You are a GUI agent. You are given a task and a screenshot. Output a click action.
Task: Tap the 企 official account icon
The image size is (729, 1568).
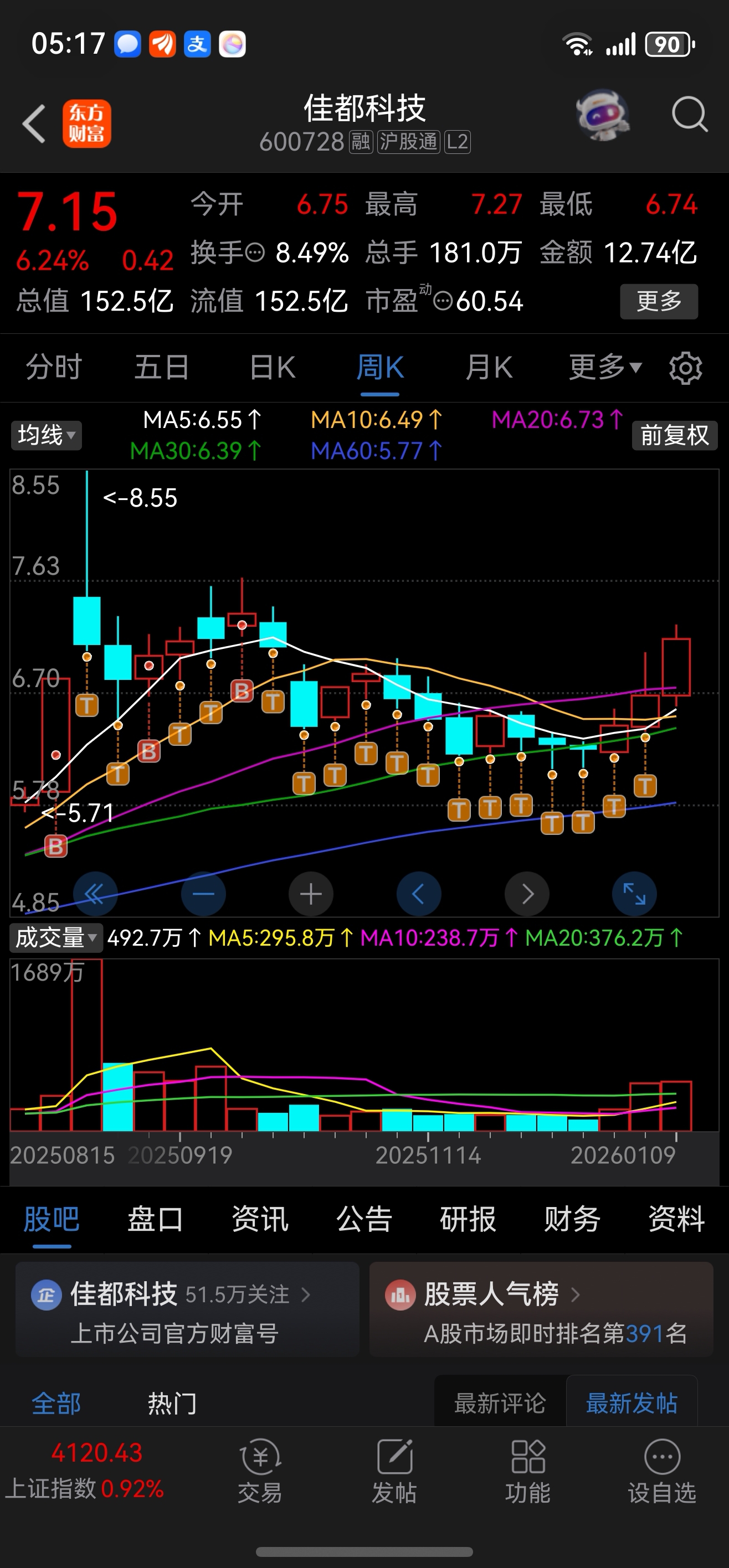(x=47, y=1294)
